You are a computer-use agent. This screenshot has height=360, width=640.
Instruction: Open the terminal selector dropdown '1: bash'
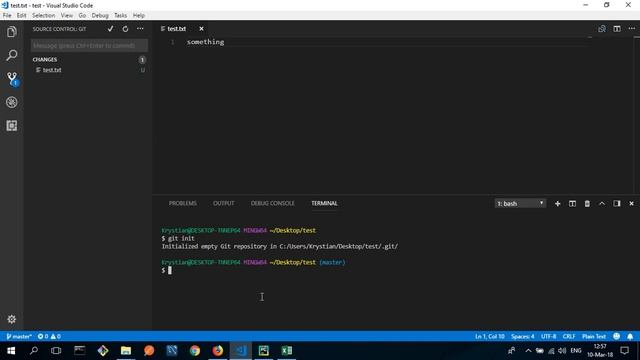point(520,203)
